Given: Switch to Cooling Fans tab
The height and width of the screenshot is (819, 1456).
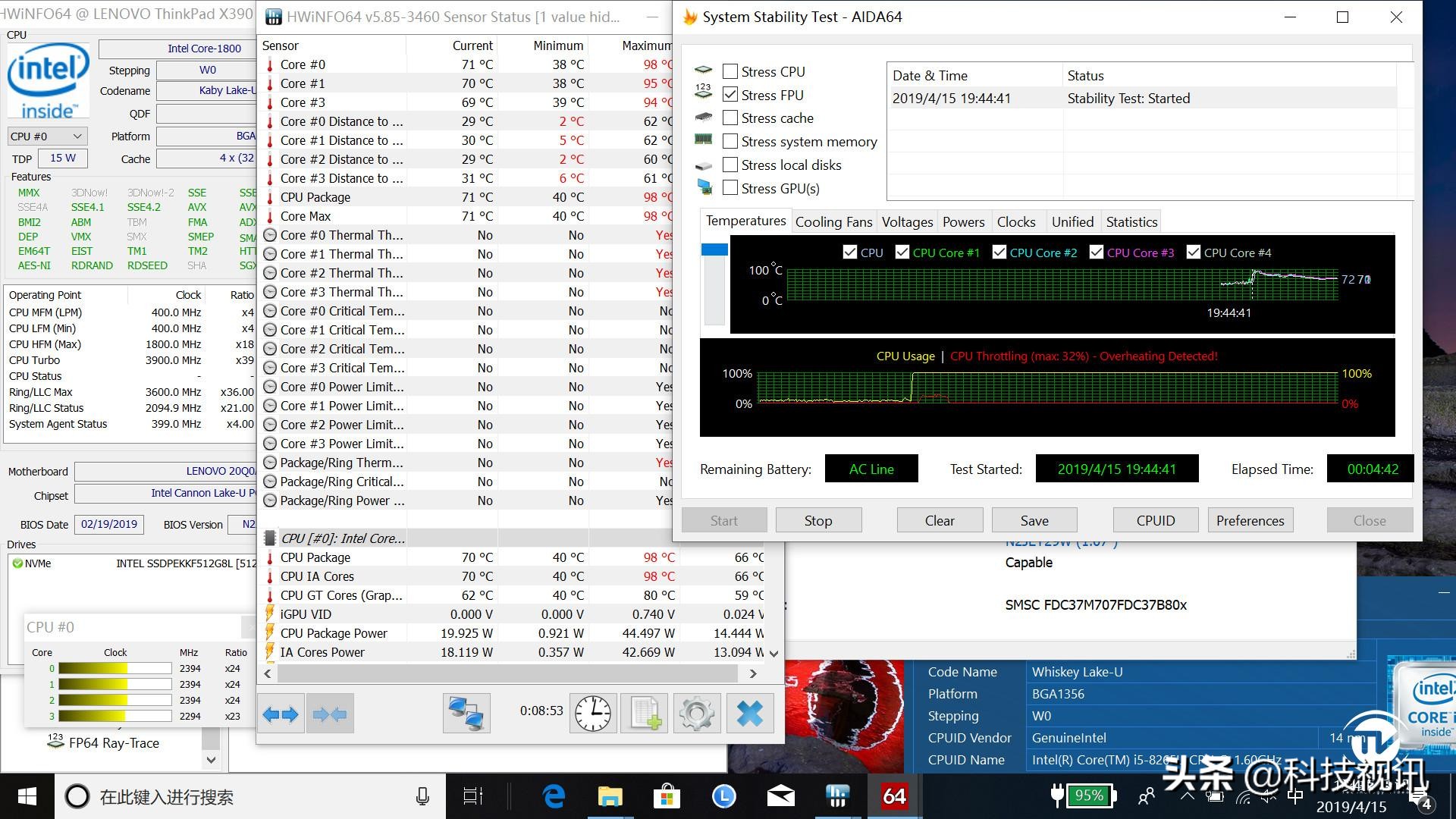Looking at the screenshot, I should (833, 222).
